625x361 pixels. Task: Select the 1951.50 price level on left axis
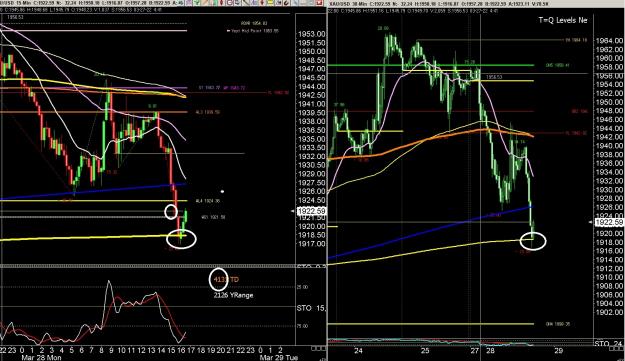pos(312,43)
